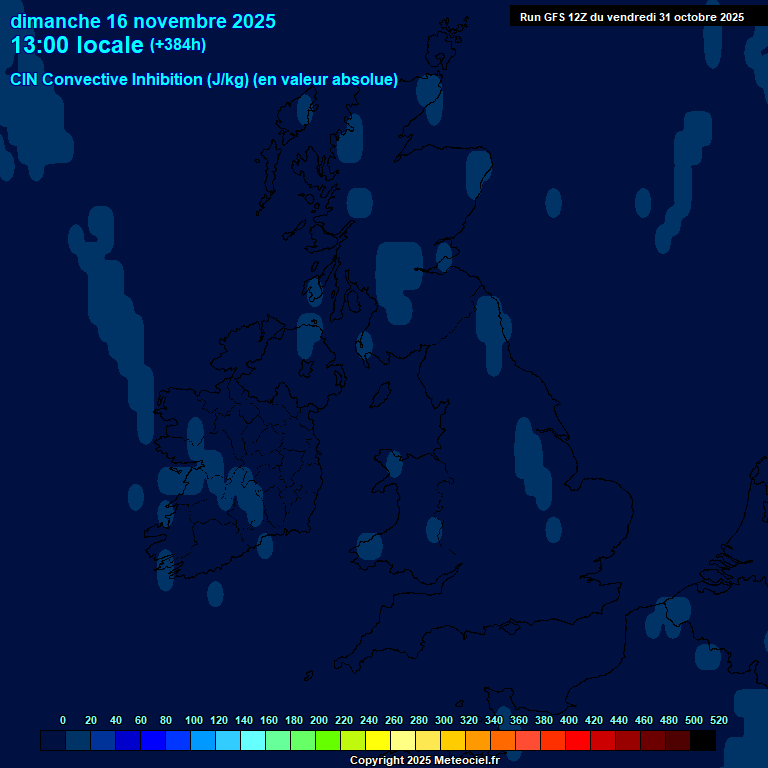The height and width of the screenshot is (768, 768).
Task: Click the black swatch at the legend's end
Action: pos(703,741)
